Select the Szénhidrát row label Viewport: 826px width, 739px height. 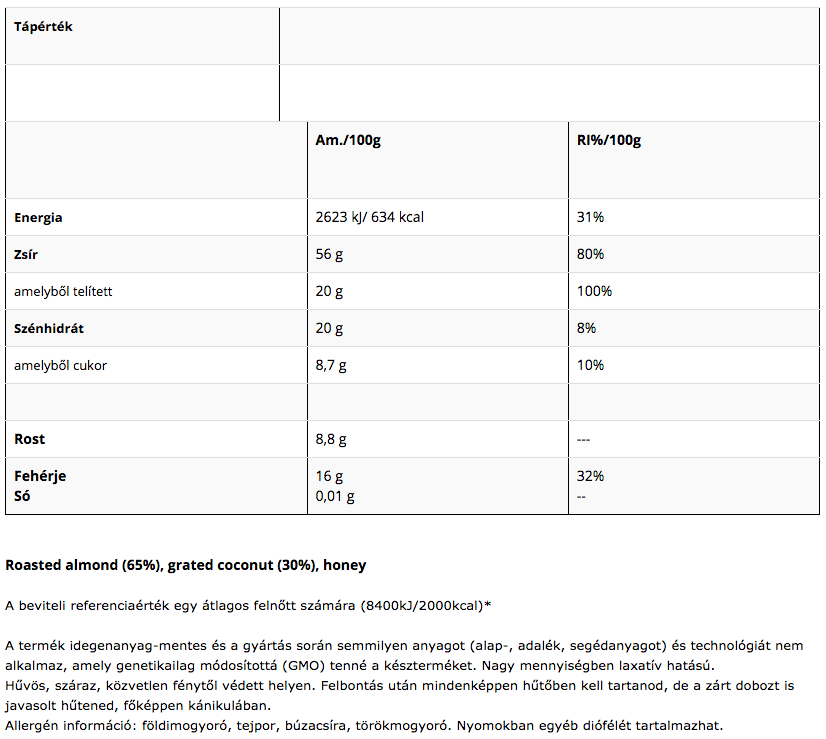tap(50, 328)
